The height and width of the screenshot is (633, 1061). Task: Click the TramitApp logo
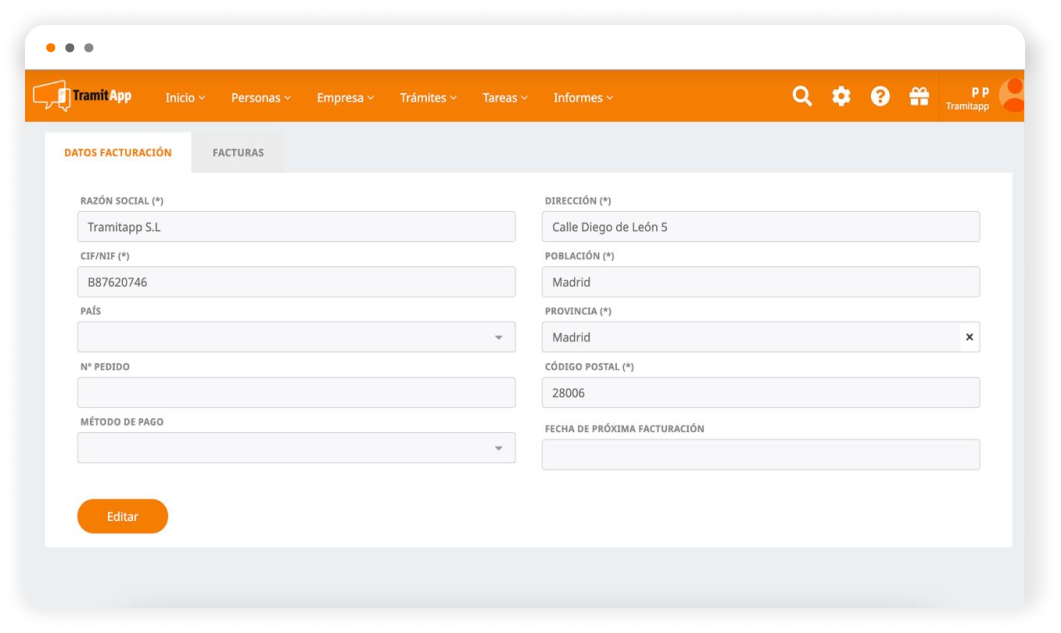[82, 96]
